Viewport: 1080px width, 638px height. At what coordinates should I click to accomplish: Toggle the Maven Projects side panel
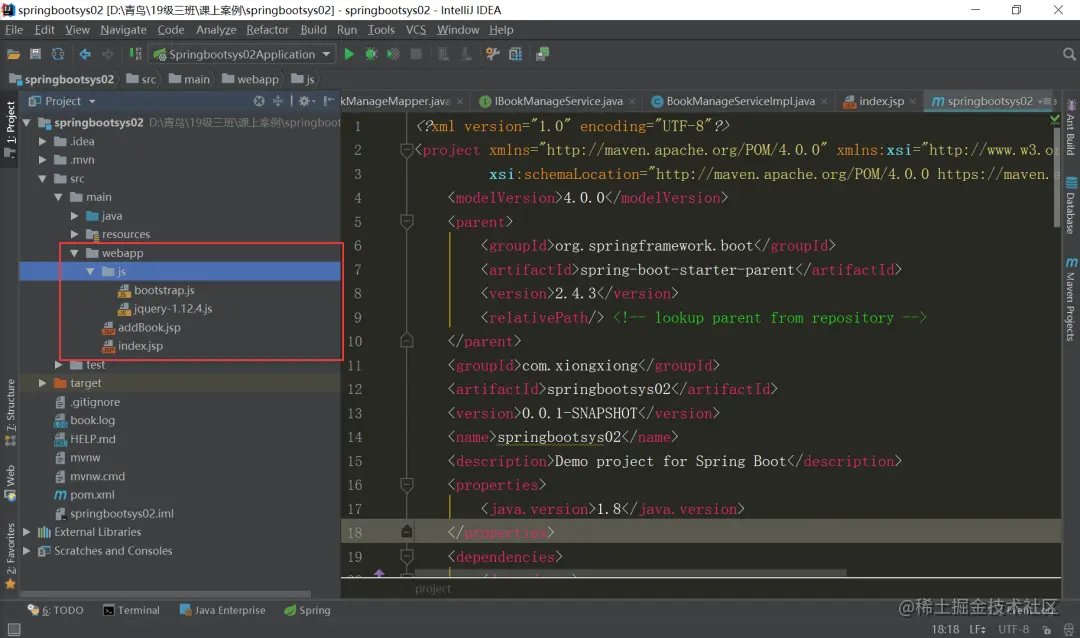point(1071,299)
